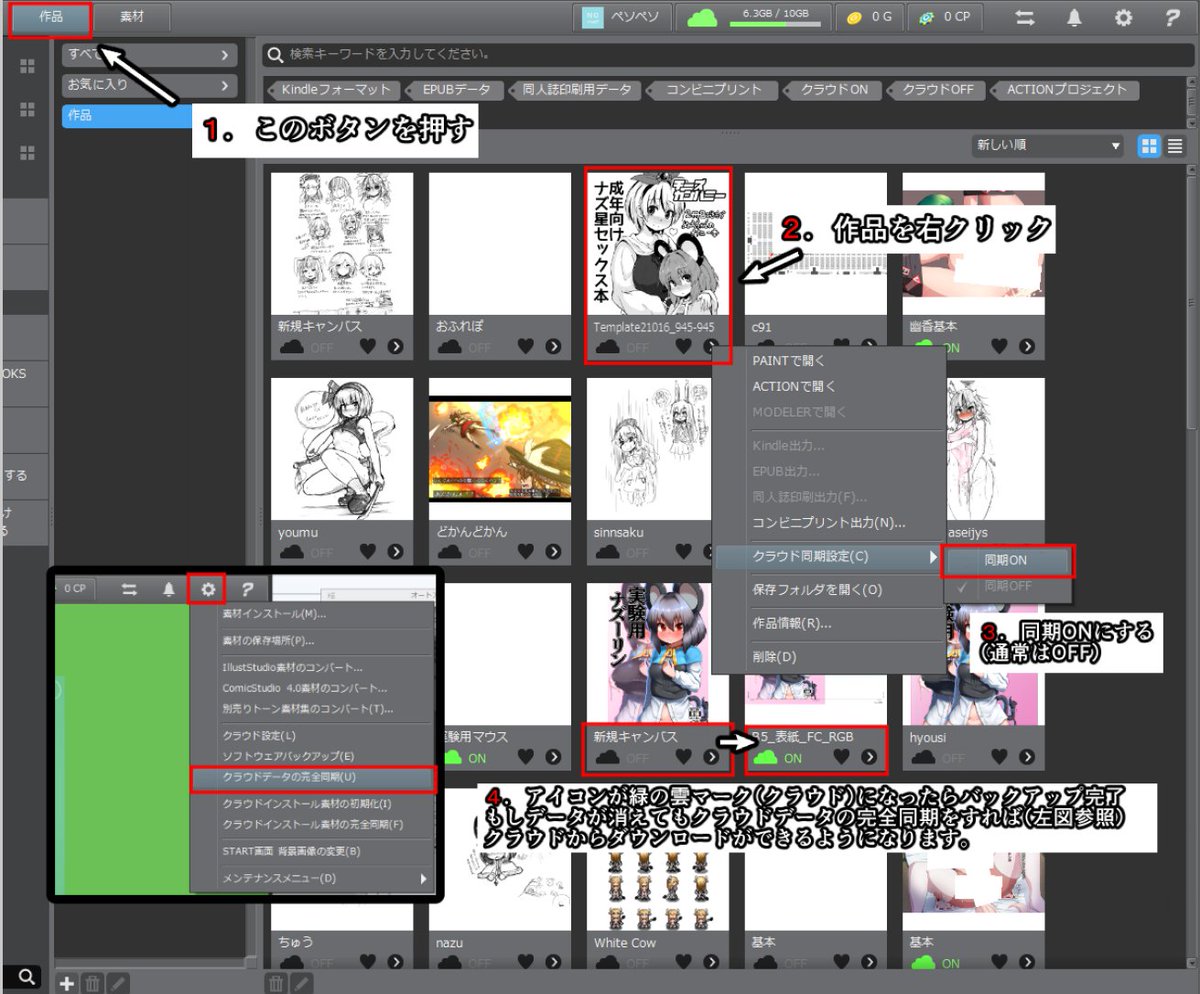Switch to list view
Screen dimensions: 1200x994
[x=1175, y=146]
